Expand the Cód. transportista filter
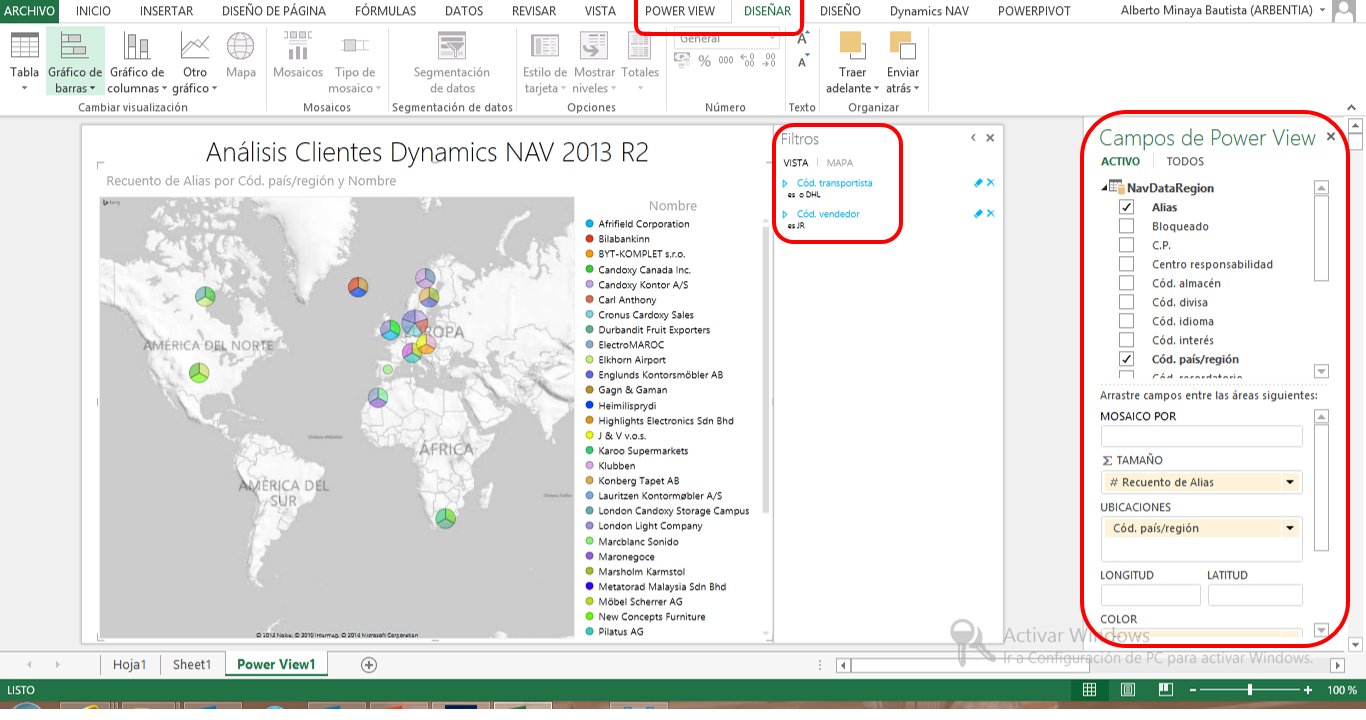Screen dimensions: 1366x720 pos(786,183)
